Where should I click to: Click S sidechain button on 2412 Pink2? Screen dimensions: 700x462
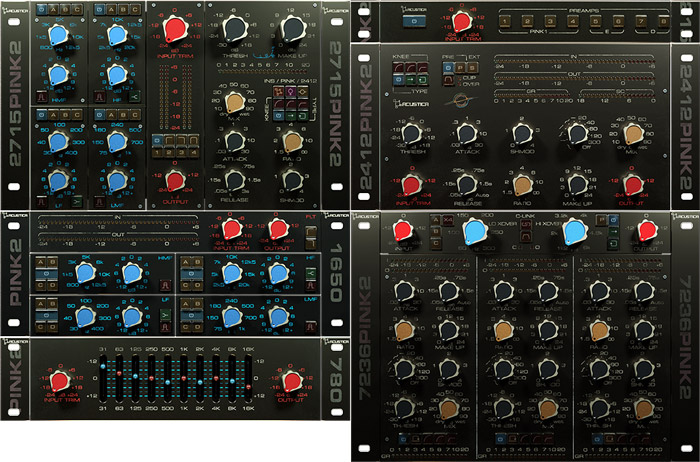point(472,68)
